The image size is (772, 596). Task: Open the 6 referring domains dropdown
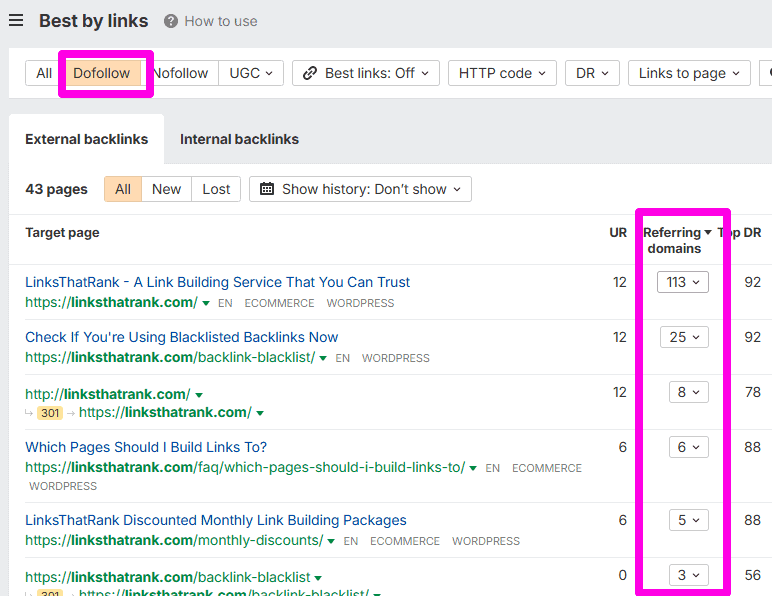(689, 447)
